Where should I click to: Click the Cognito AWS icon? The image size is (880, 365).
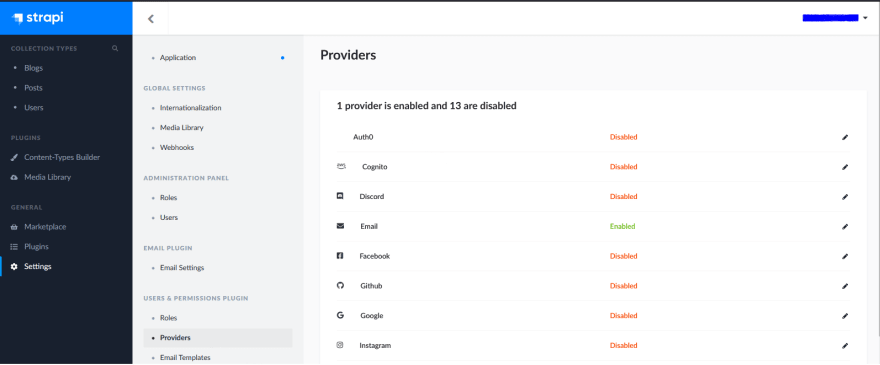point(341,166)
